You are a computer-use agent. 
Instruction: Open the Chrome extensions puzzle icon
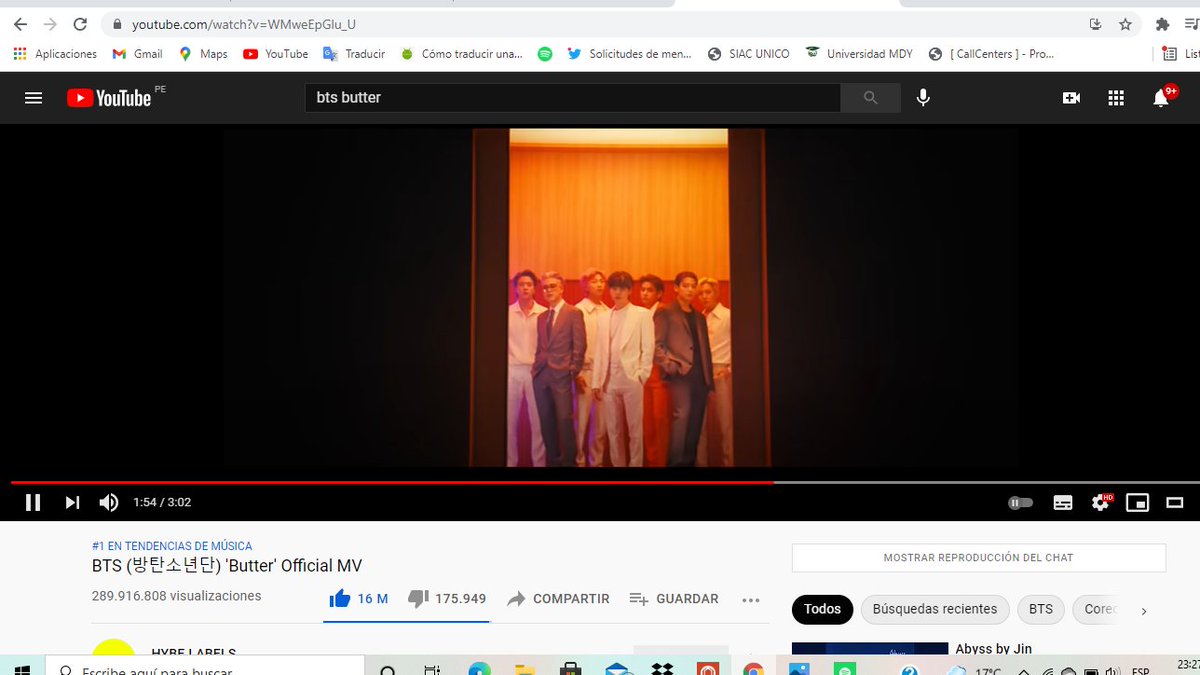(1162, 24)
